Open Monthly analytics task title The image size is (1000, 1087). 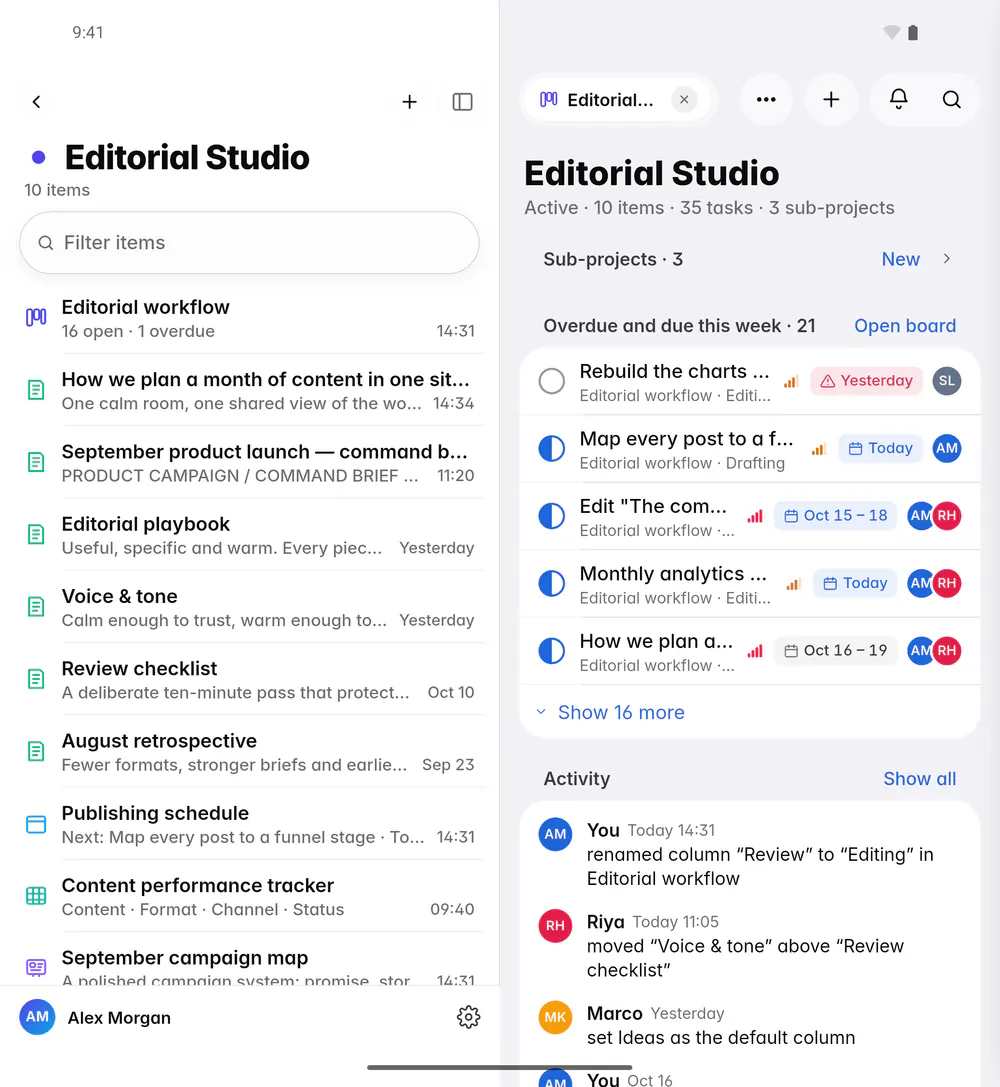(672, 574)
